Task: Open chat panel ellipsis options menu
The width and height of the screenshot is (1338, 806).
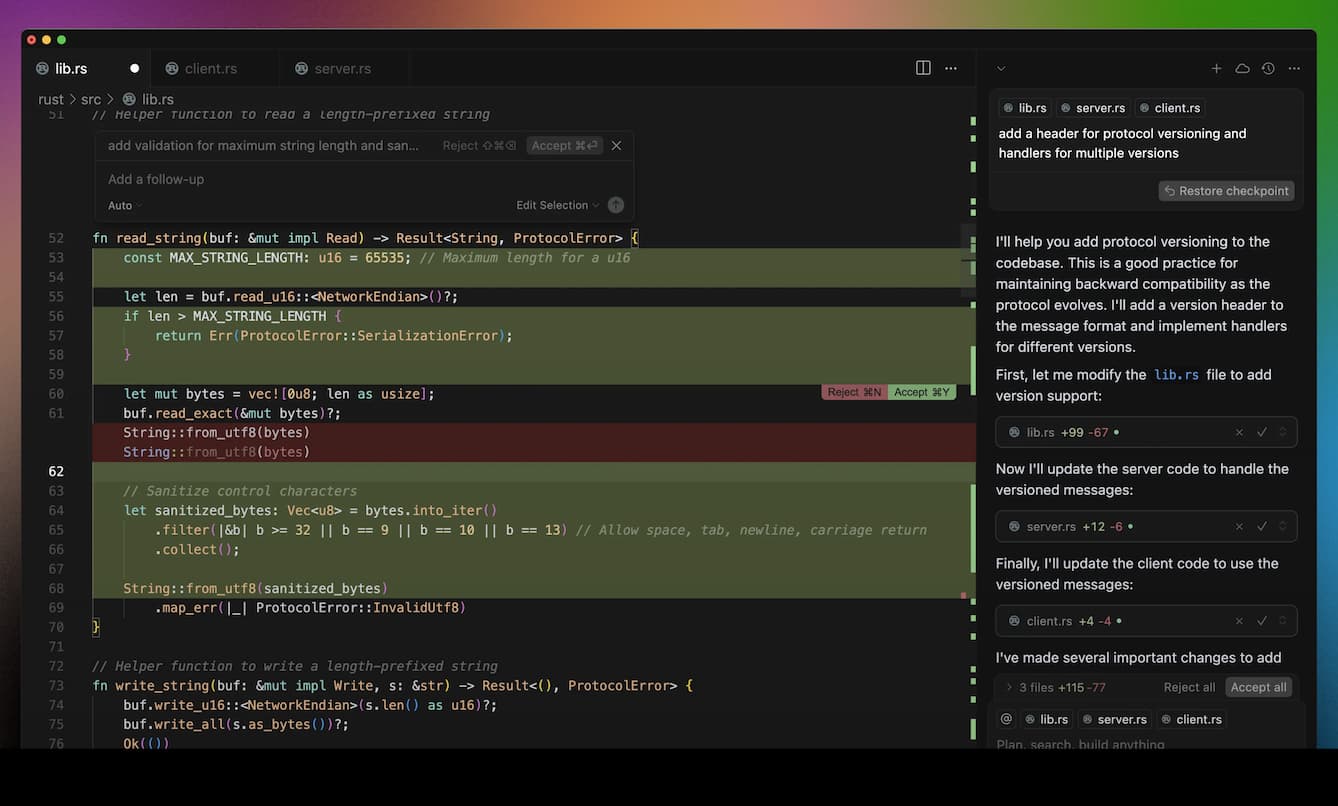Action: [x=1294, y=69]
